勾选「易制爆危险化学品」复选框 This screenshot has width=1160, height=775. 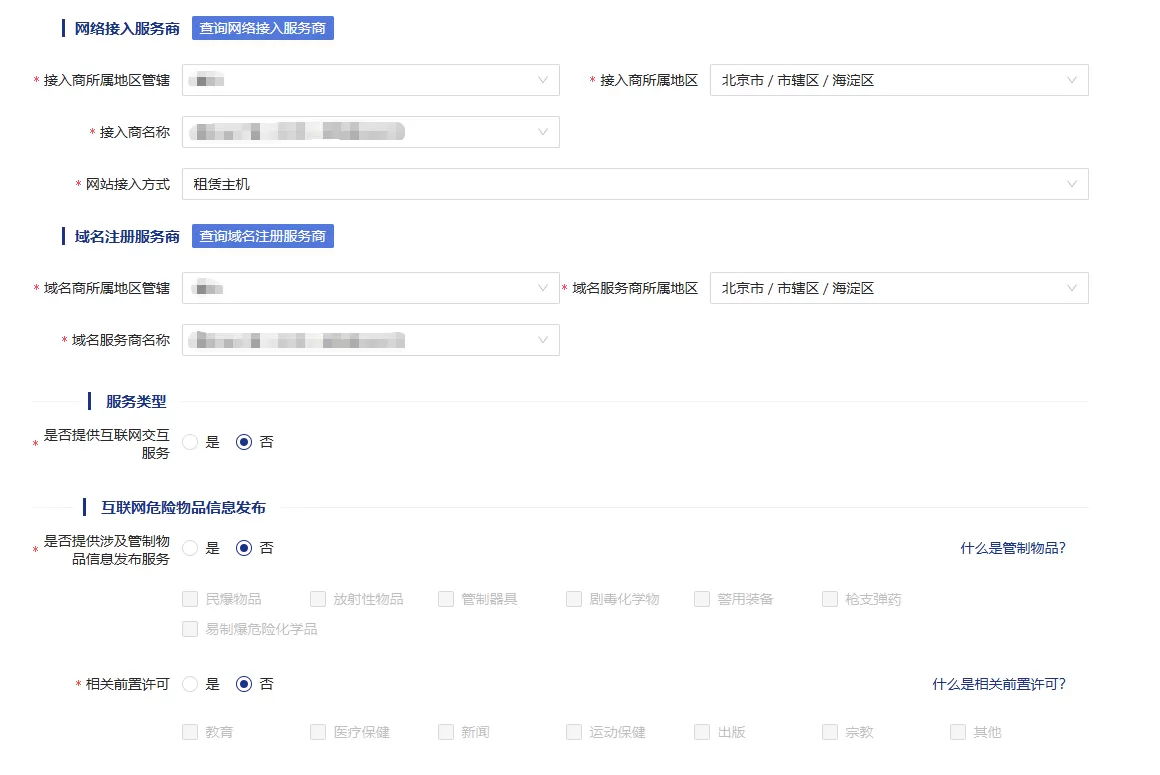188,629
